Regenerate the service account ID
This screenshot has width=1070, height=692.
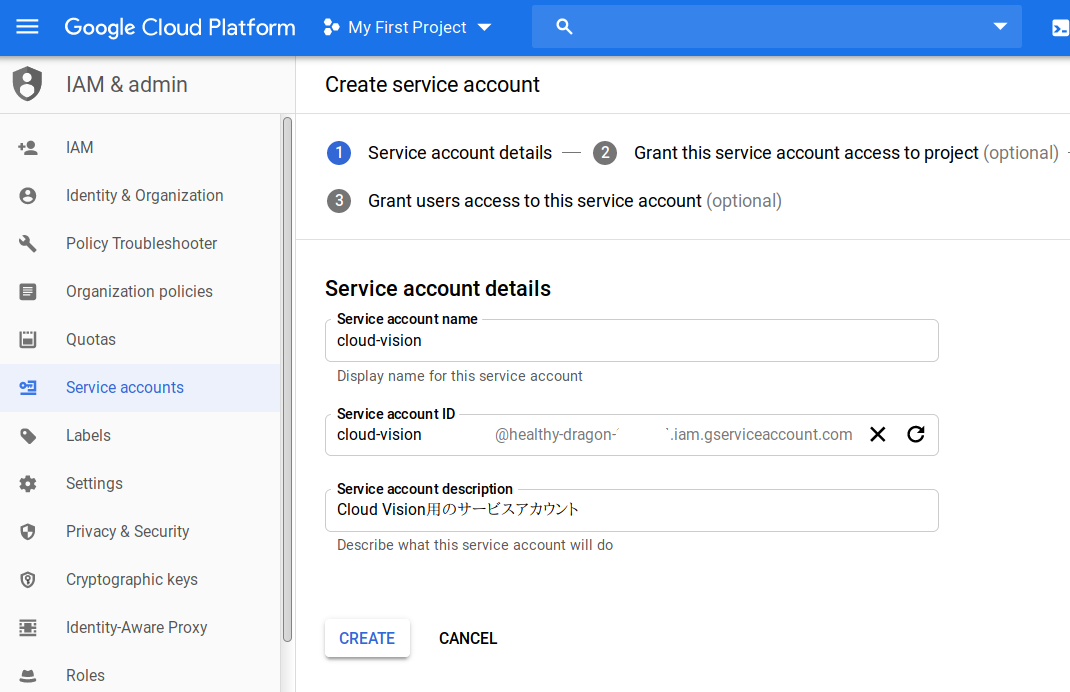916,434
